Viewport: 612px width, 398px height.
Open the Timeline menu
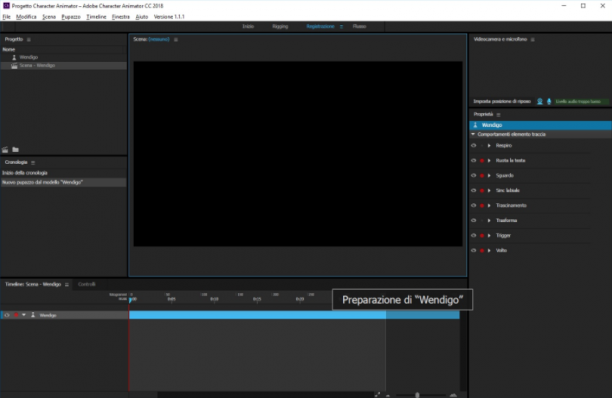96,17
